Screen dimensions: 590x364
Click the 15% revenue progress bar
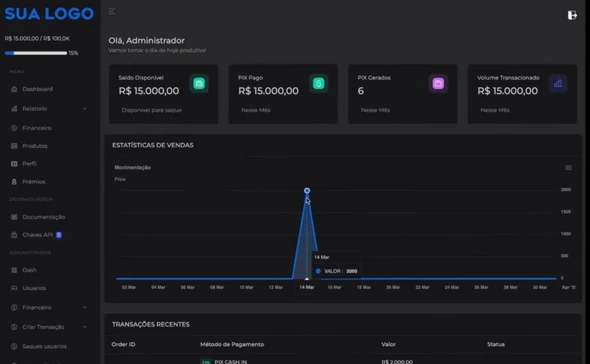(x=36, y=53)
